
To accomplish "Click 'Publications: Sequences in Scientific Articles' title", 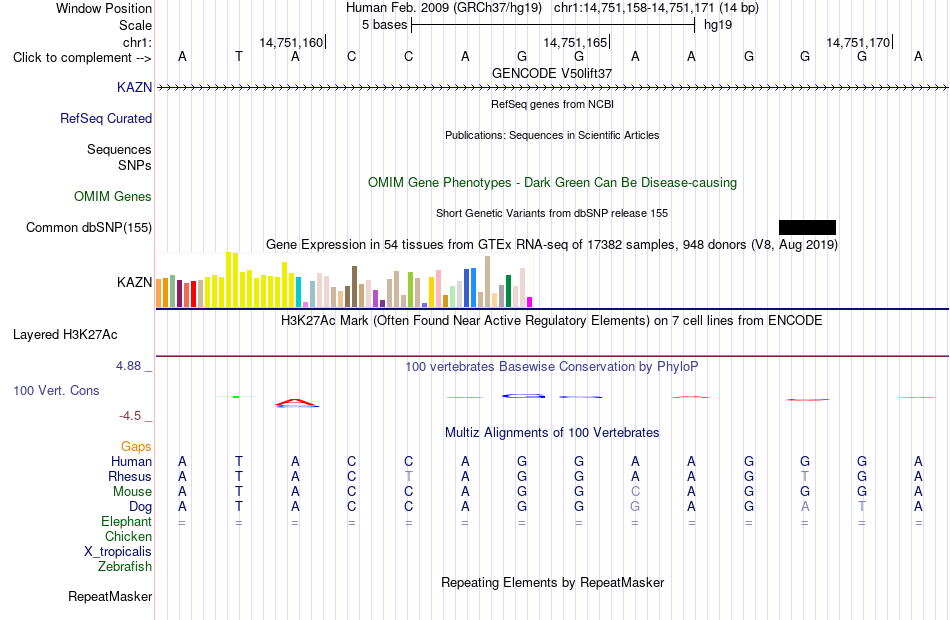I will [552, 135].
